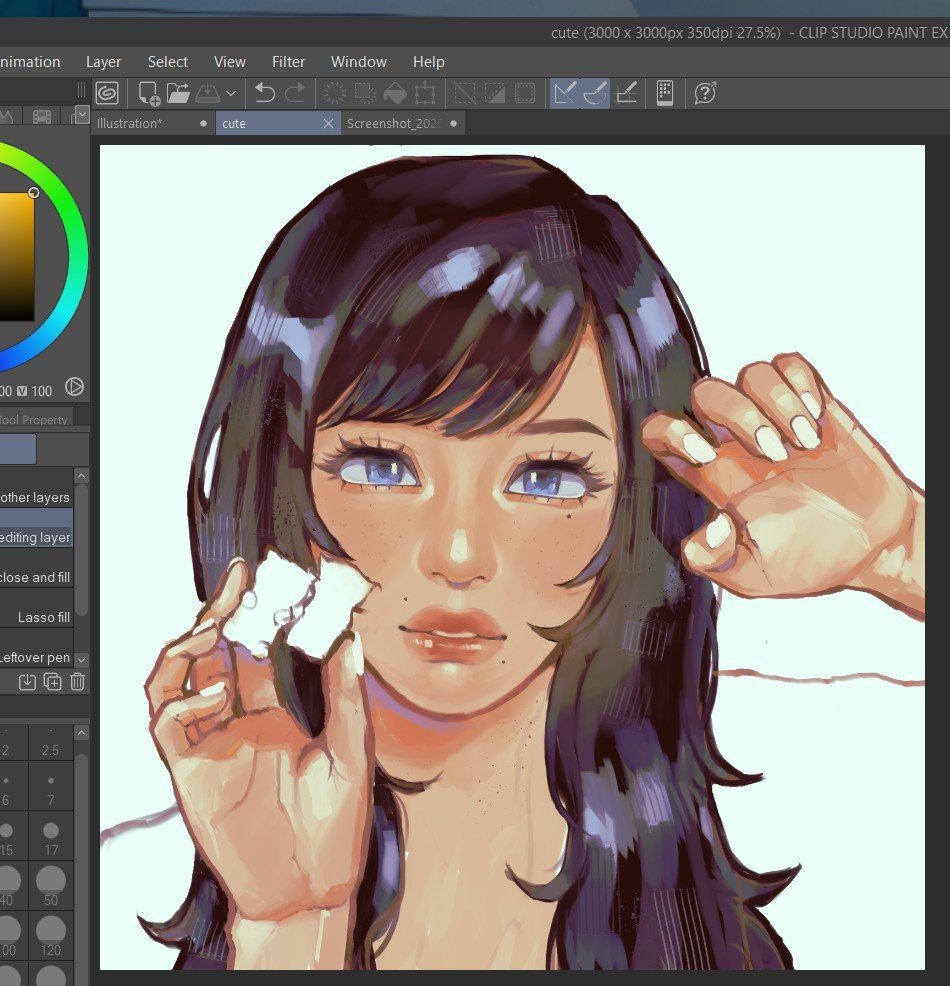This screenshot has height=986, width=950.
Task: Open the Filter menu
Action: point(288,62)
